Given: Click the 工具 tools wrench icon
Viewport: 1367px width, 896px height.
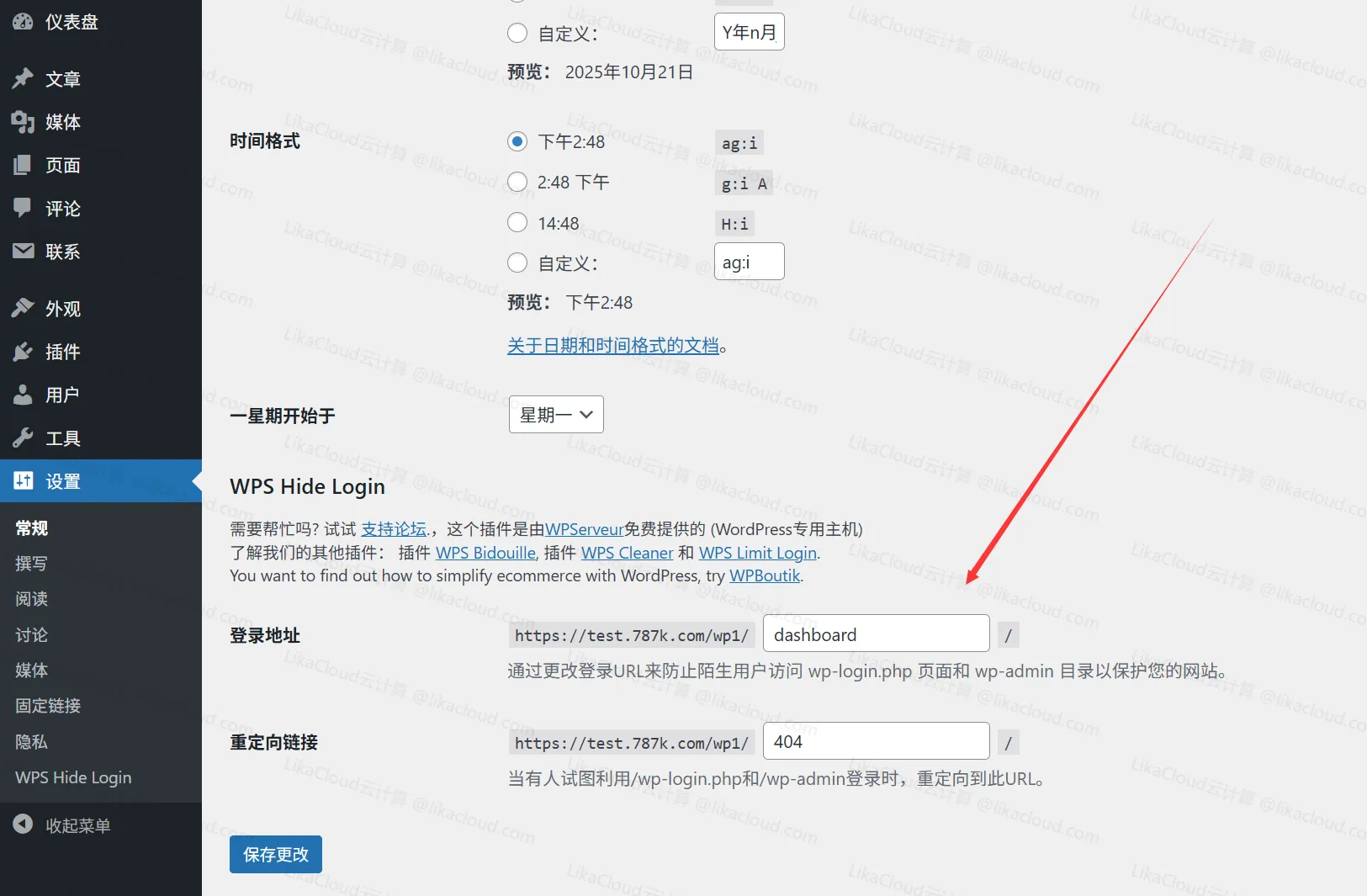Looking at the screenshot, I should tap(23, 437).
